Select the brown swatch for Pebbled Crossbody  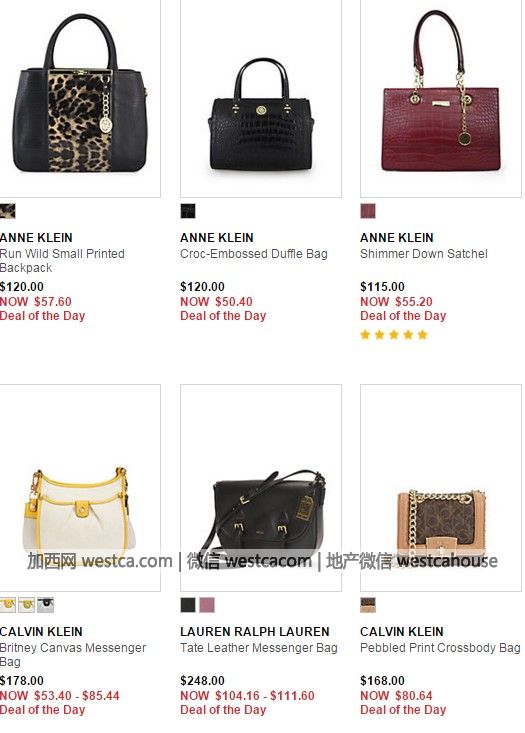point(368,605)
